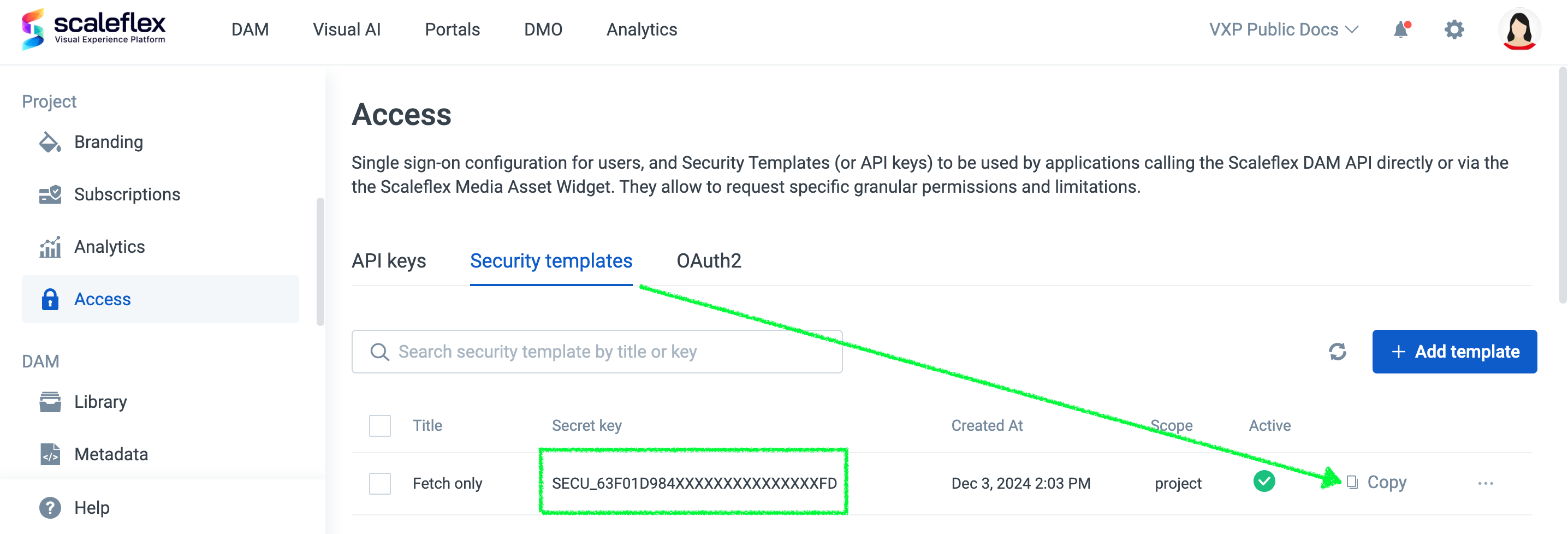The width and height of the screenshot is (1568, 534).
Task: Click the Subscriptions sidebar icon
Action: 50,194
